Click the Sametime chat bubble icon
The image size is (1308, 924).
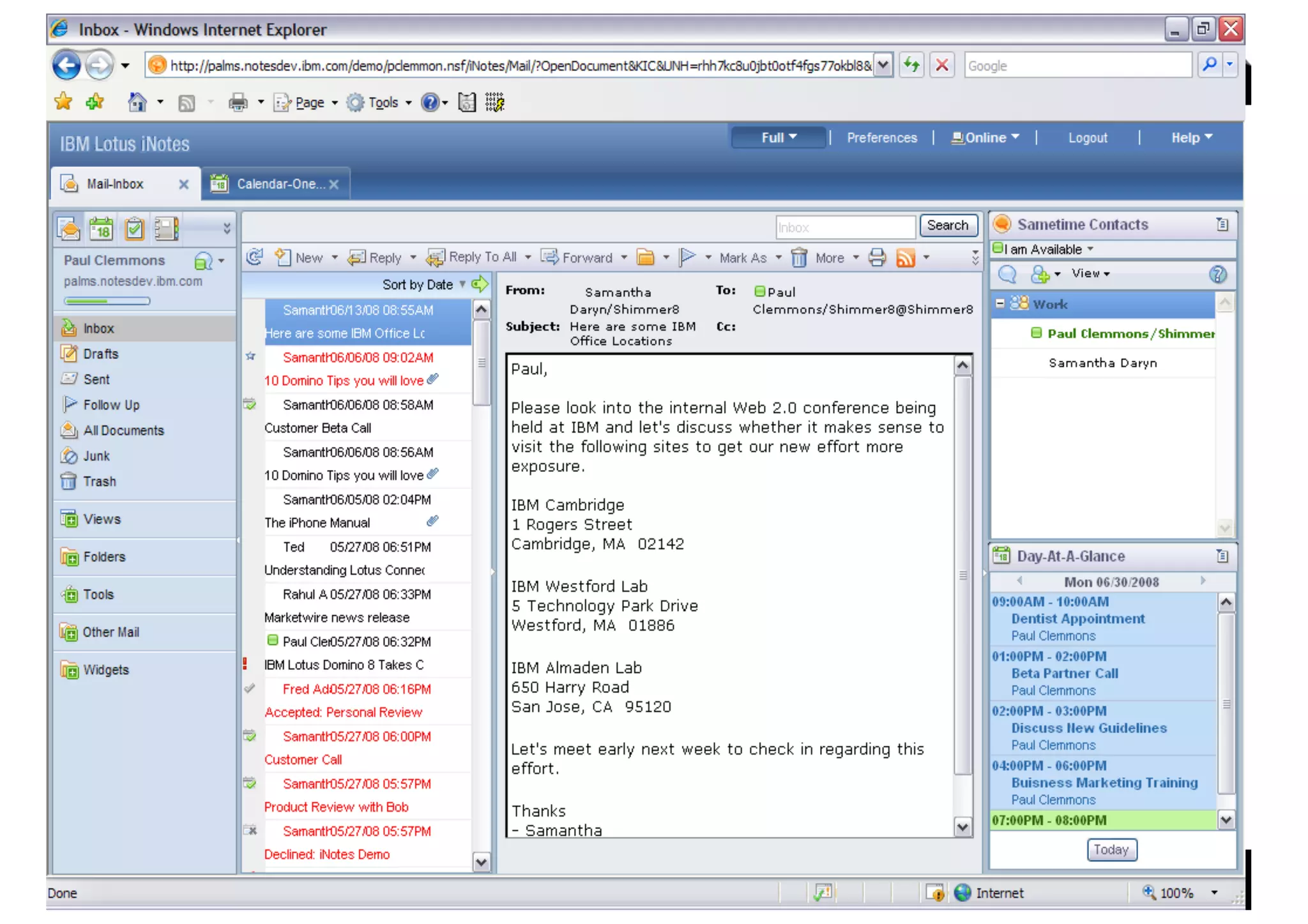click(1007, 274)
